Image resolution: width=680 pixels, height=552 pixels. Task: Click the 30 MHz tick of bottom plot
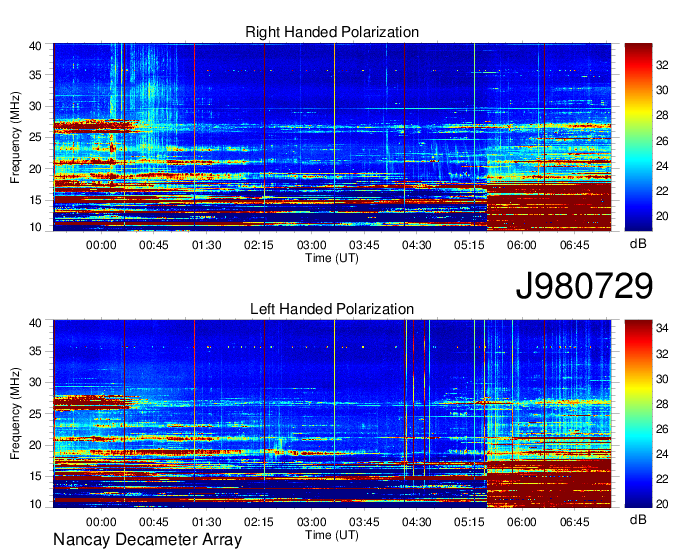[35, 382]
